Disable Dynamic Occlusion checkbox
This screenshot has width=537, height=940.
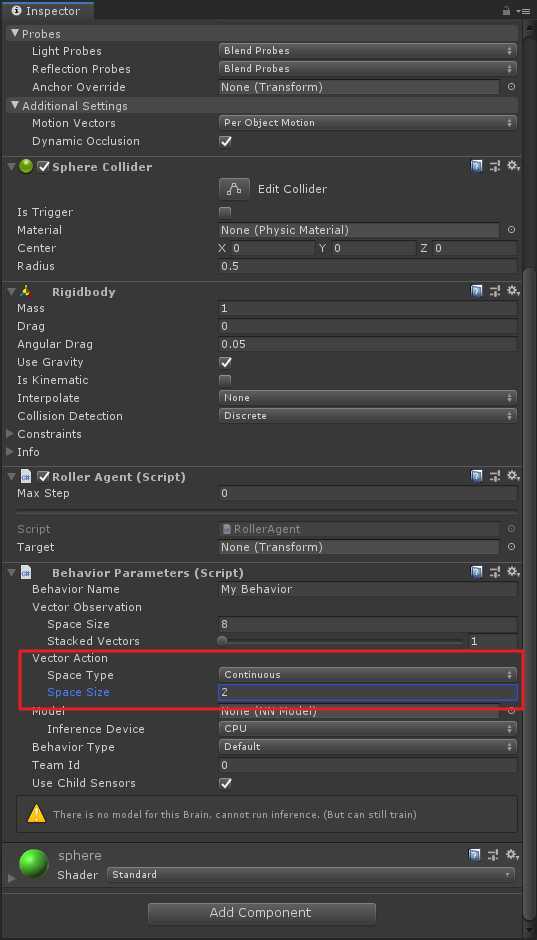click(225, 141)
